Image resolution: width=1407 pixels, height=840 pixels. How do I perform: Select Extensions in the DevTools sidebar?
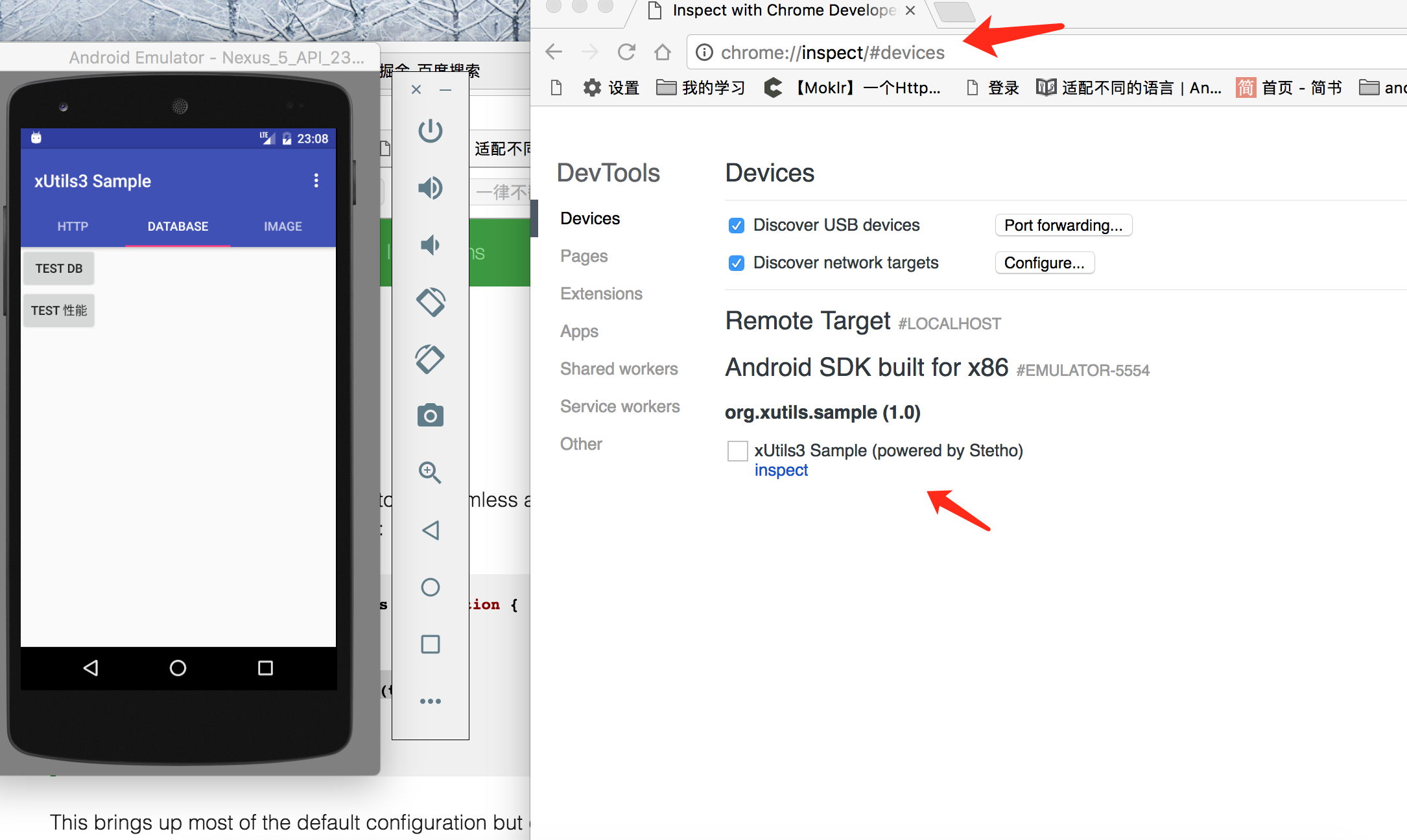coord(601,294)
